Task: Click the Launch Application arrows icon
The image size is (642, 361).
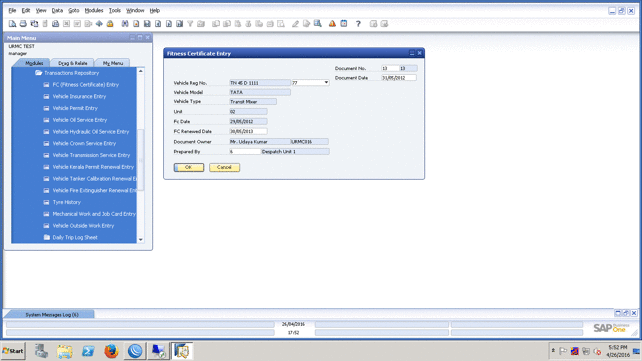Action: (x=99, y=24)
